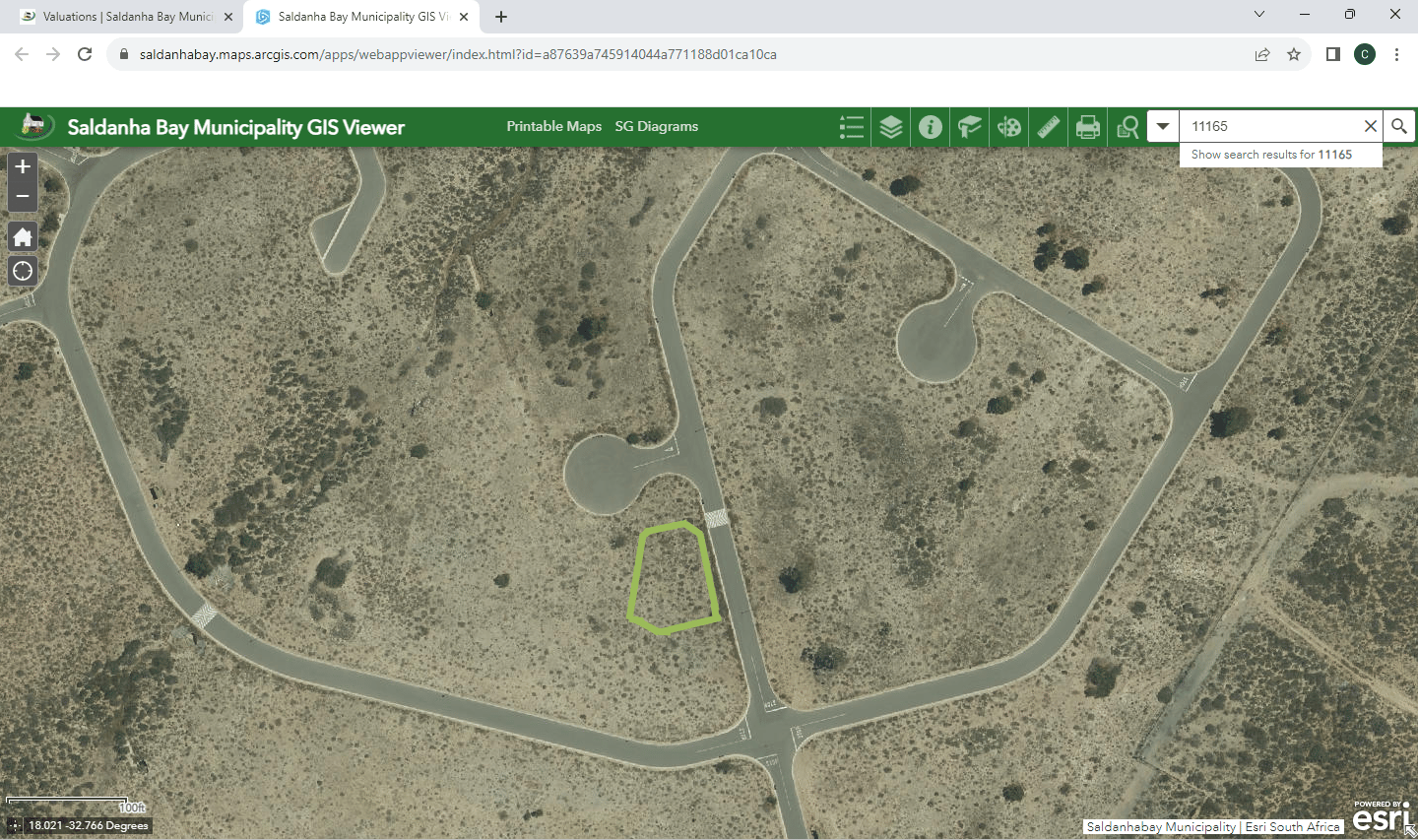
Task: Open the SG Diagrams link
Action: click(x=657, y=126)
